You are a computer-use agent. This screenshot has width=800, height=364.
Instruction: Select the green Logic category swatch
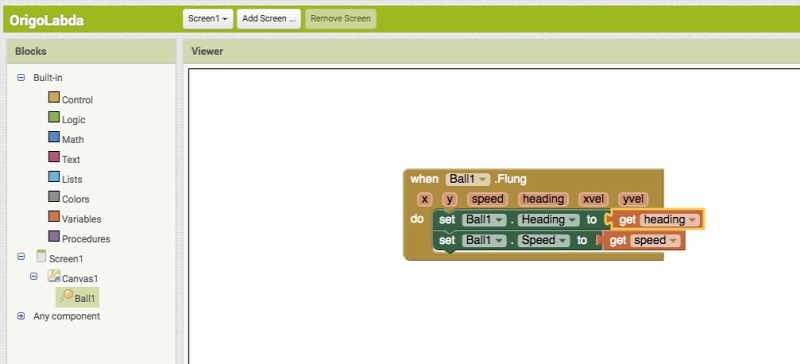tap(54, 117)
